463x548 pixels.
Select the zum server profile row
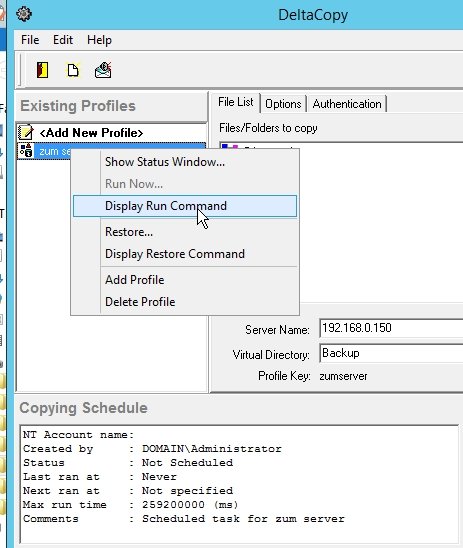[x=111, y=151]
